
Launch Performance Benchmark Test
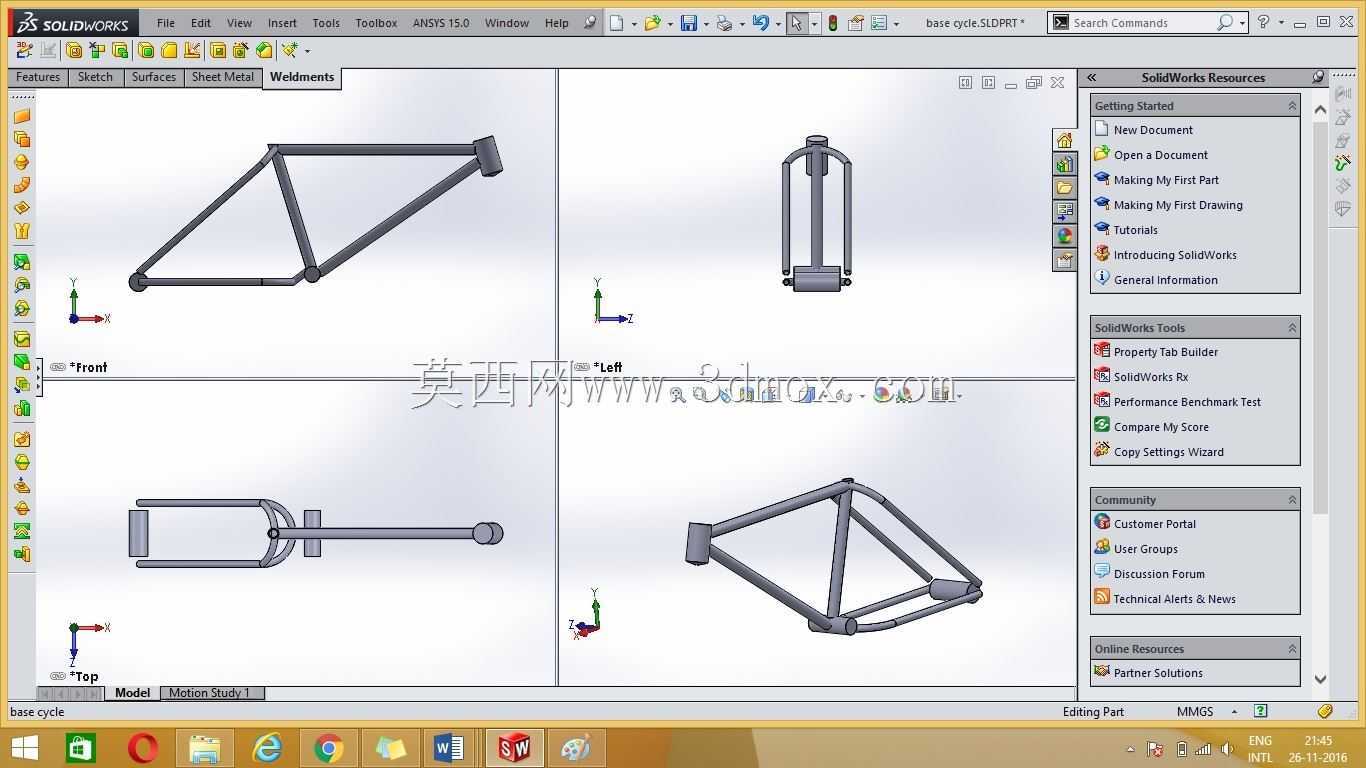pyautogui.click(x=1187, y=402)
